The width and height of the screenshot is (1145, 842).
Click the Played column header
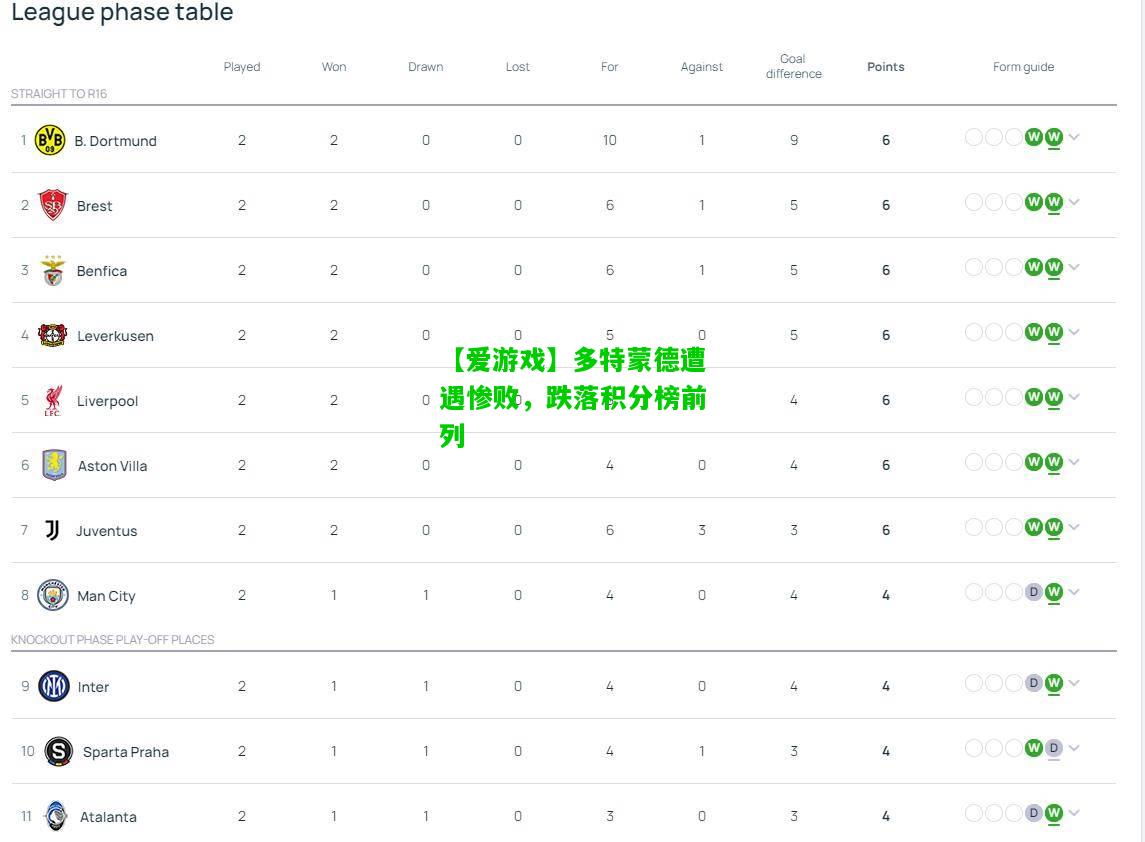coord(242,66)
